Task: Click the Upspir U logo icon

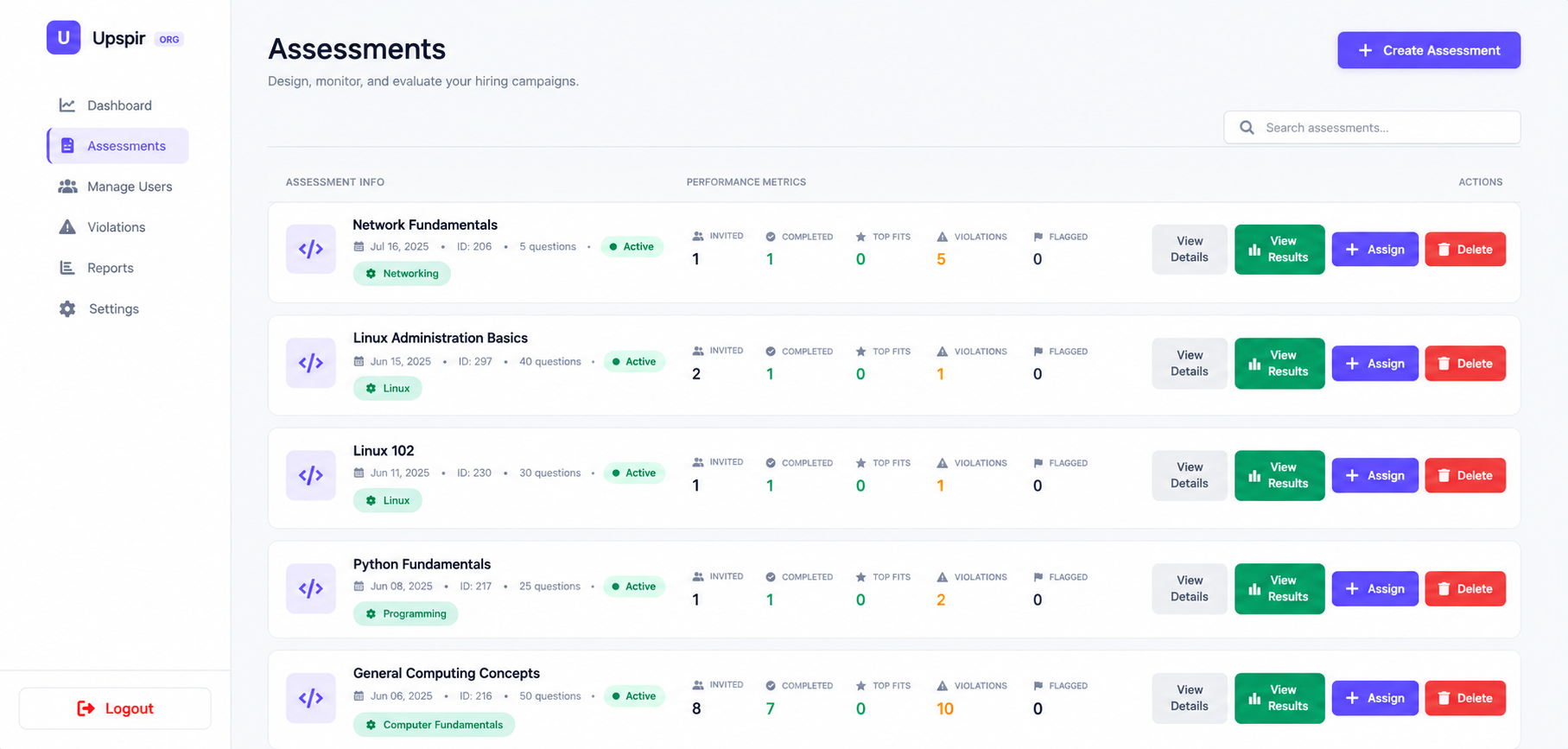Action: [x=63, y=38]
